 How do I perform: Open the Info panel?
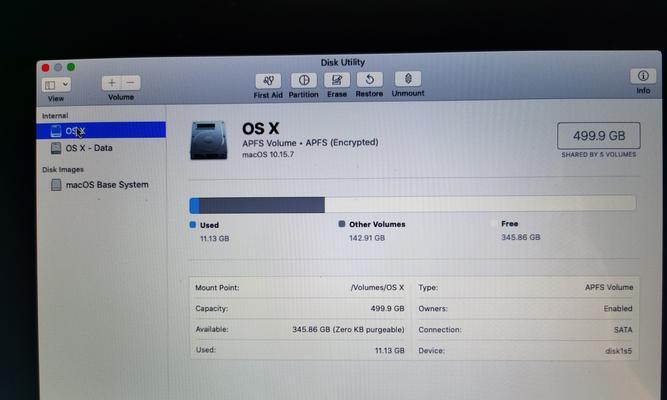click(643, 76)
